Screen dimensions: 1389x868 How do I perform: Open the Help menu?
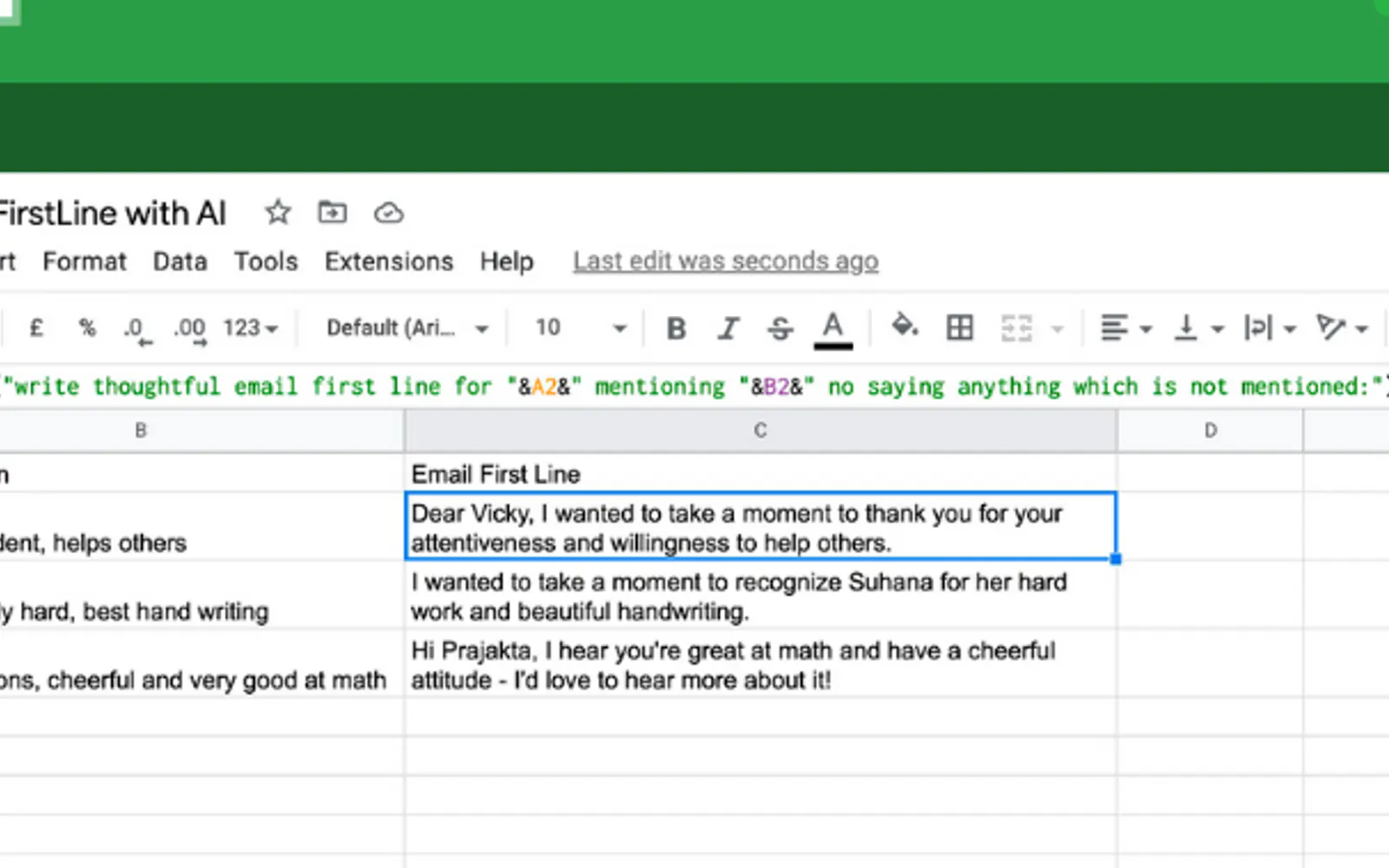click(x=507, y=261)
